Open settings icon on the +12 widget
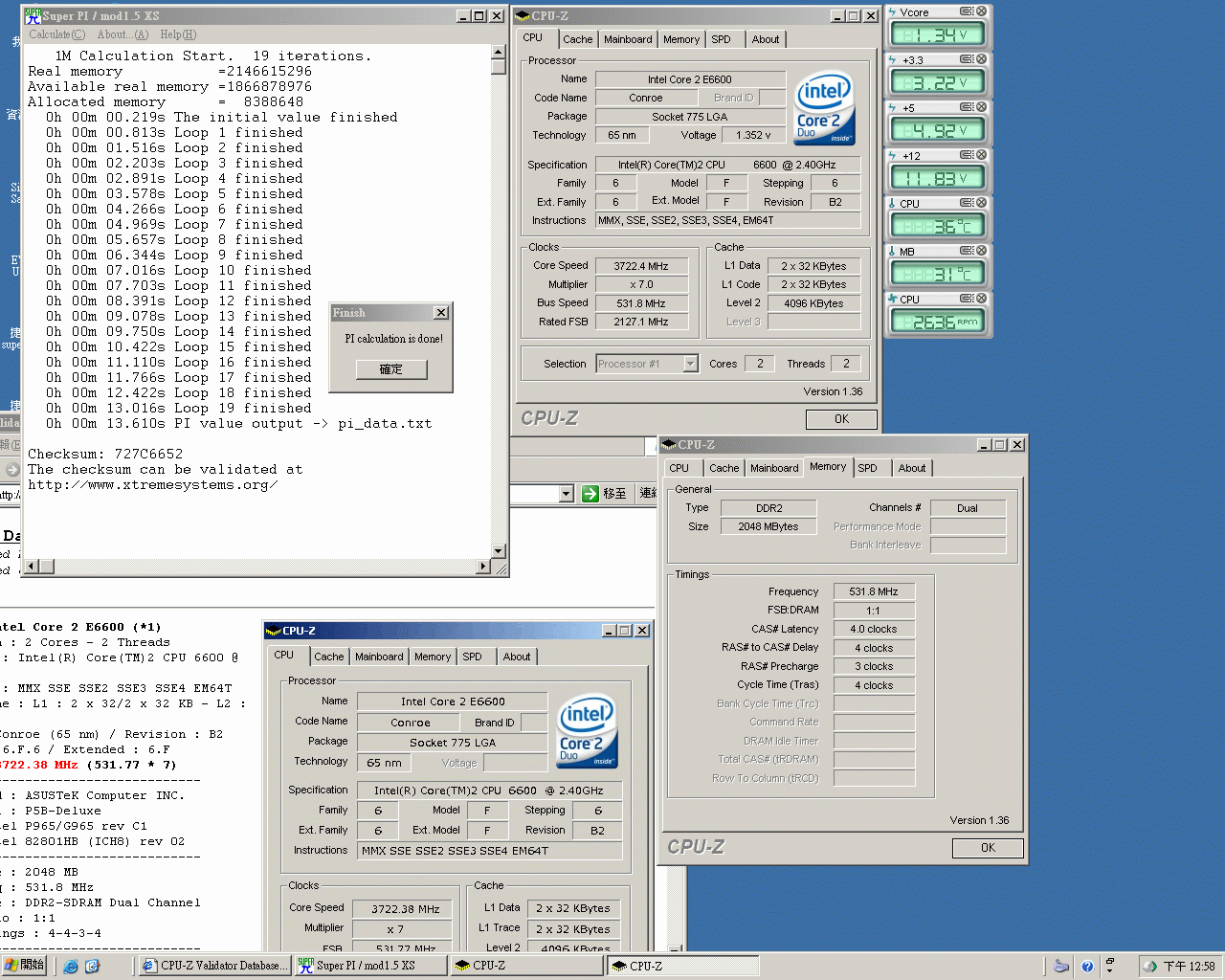Image resolution: width=1225 pixels, height=980 pixels. tap(967, 155)
